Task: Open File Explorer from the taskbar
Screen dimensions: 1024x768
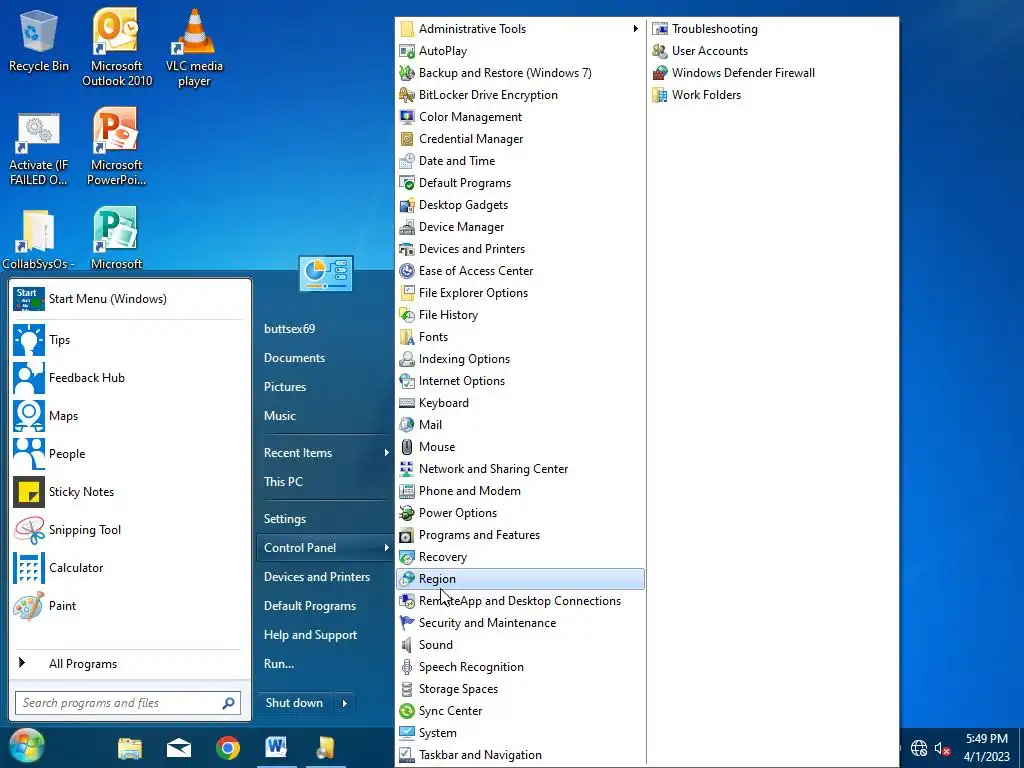Action: click(130, 748)
